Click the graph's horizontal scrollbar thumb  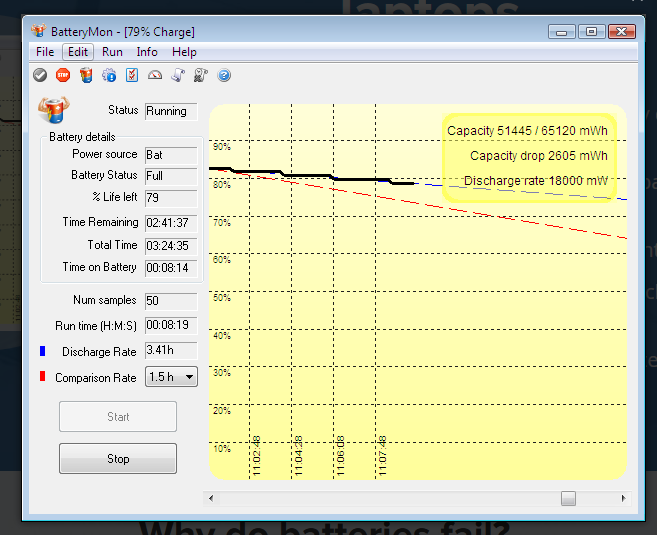click(568, 499)
